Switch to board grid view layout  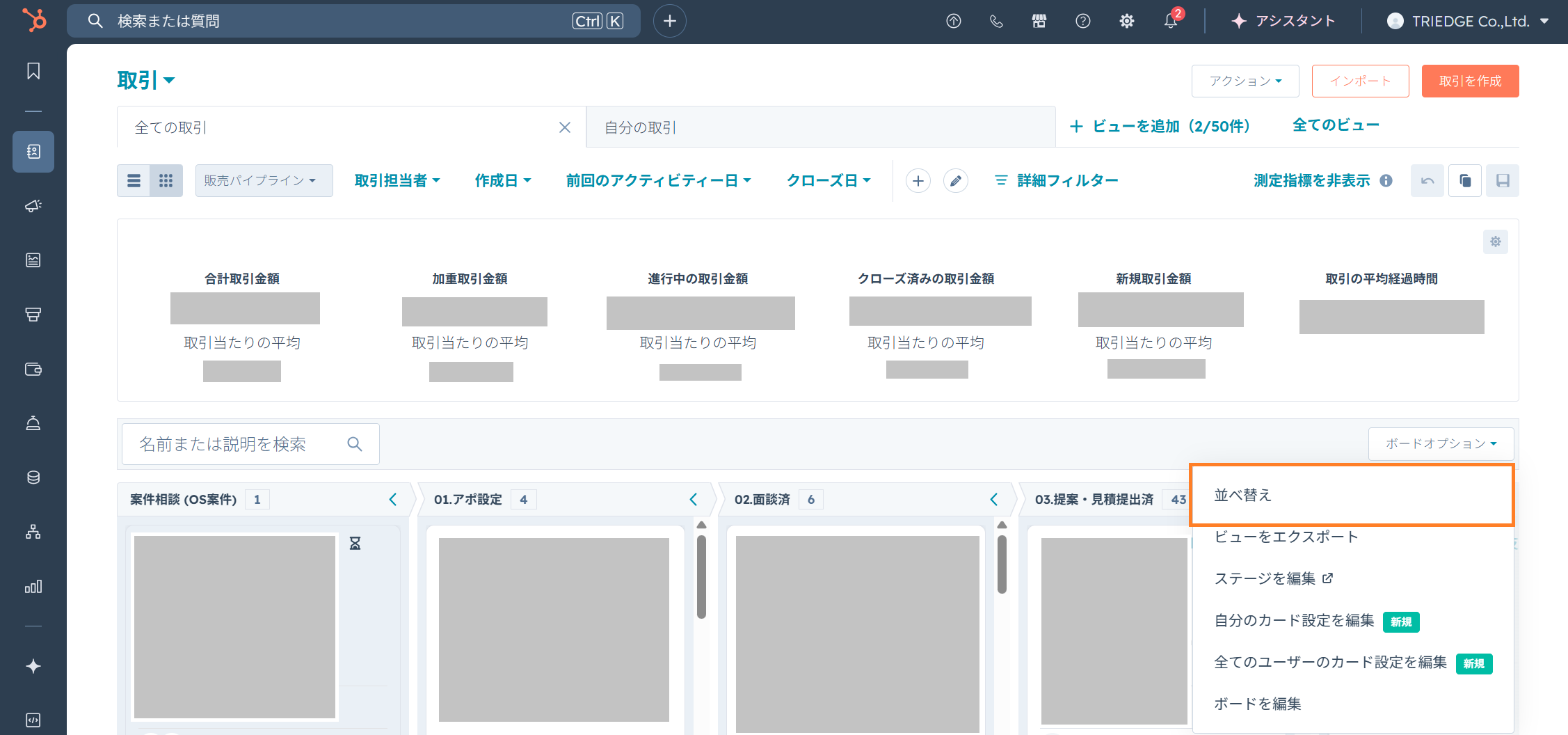(x=166, y=181)
